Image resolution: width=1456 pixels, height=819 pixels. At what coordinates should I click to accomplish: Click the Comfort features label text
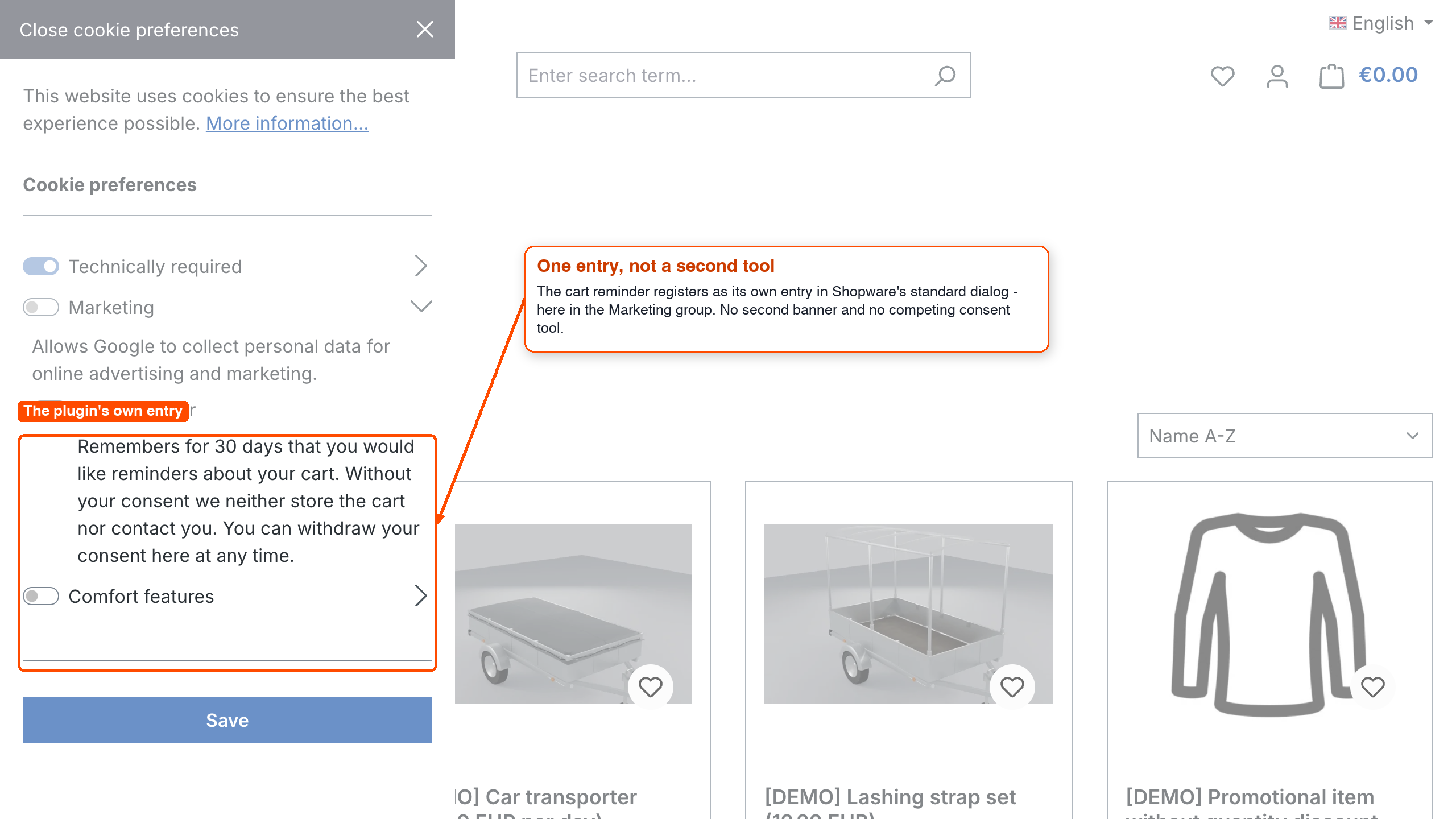(141, 597)
